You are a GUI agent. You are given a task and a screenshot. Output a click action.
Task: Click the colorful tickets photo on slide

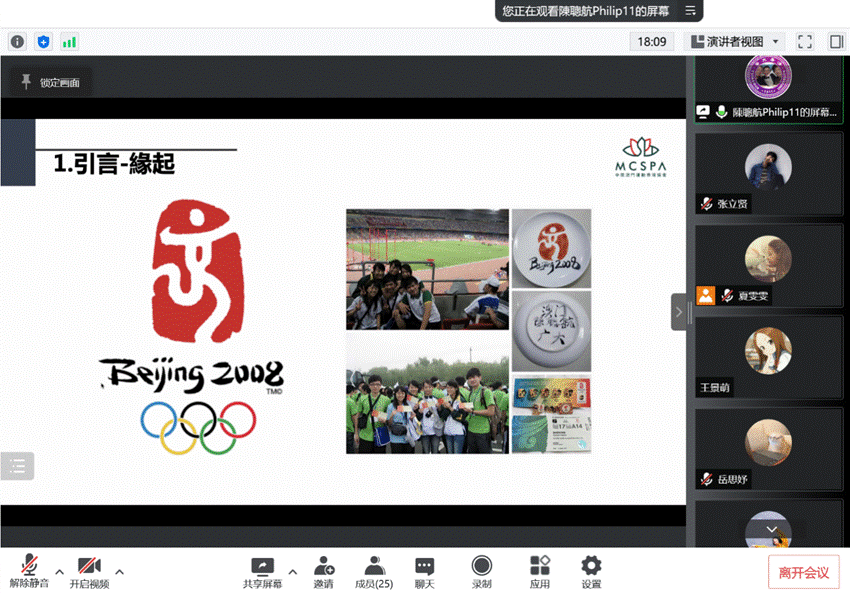[551, 415]
